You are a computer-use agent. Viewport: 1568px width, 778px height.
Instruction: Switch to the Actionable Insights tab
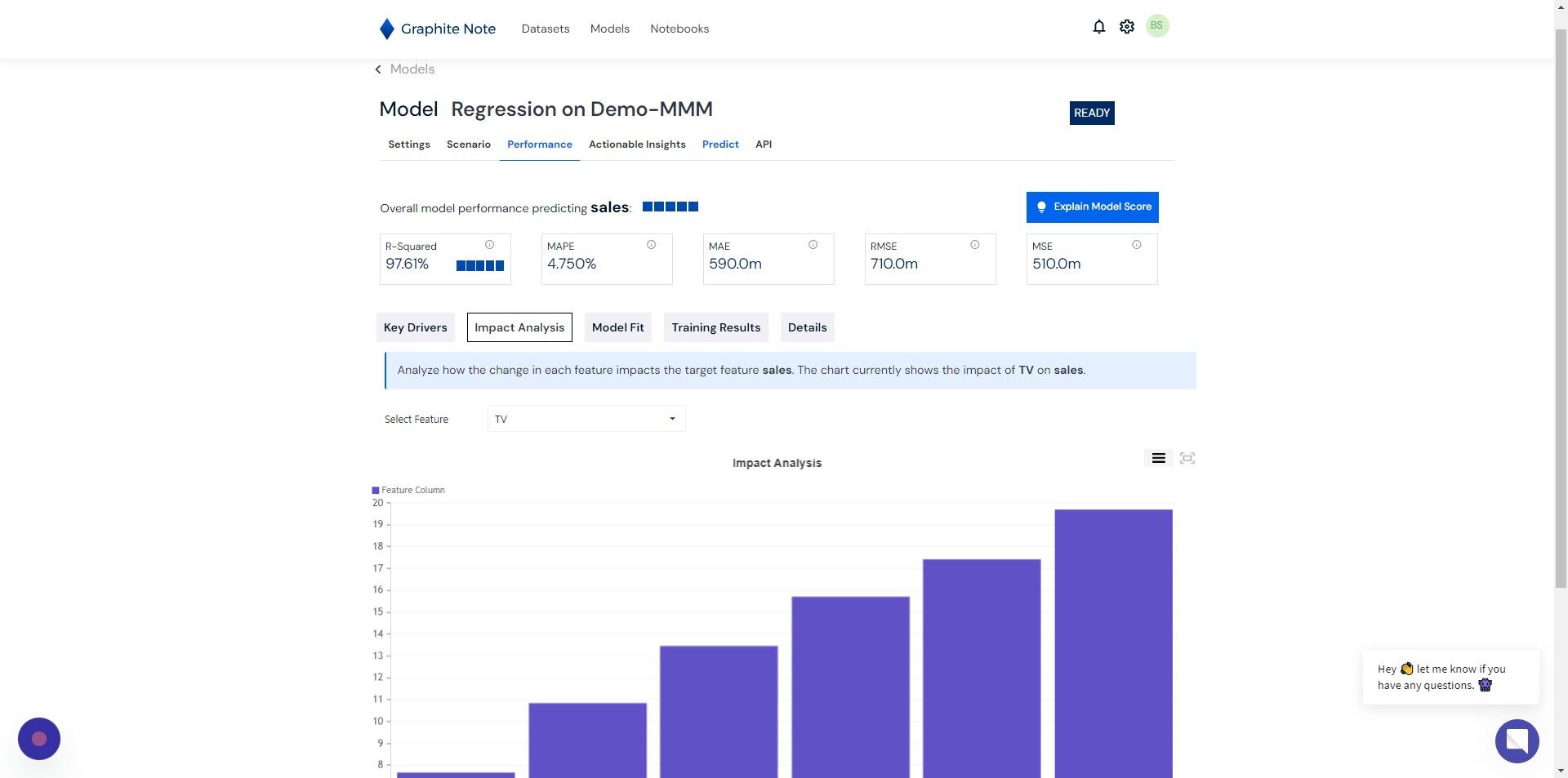(x=637, y=144)
